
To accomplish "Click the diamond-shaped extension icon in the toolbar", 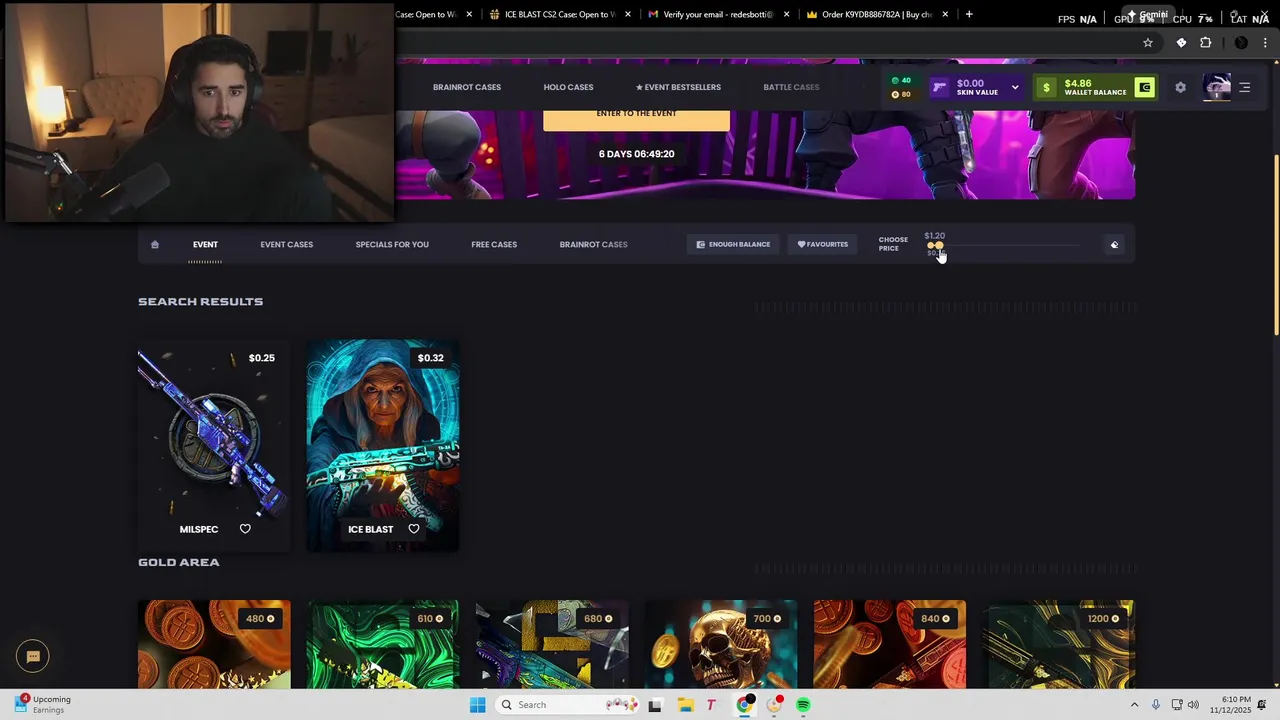I will 1181,43.
